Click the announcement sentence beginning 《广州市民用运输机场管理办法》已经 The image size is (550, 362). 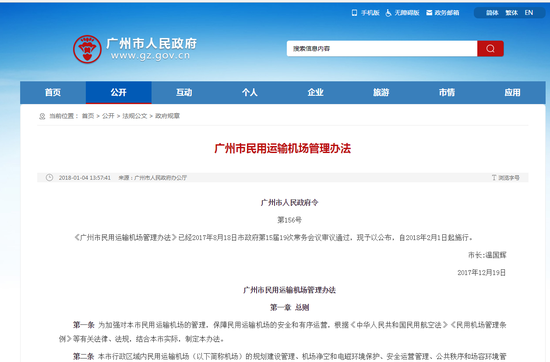pos(273,237)
